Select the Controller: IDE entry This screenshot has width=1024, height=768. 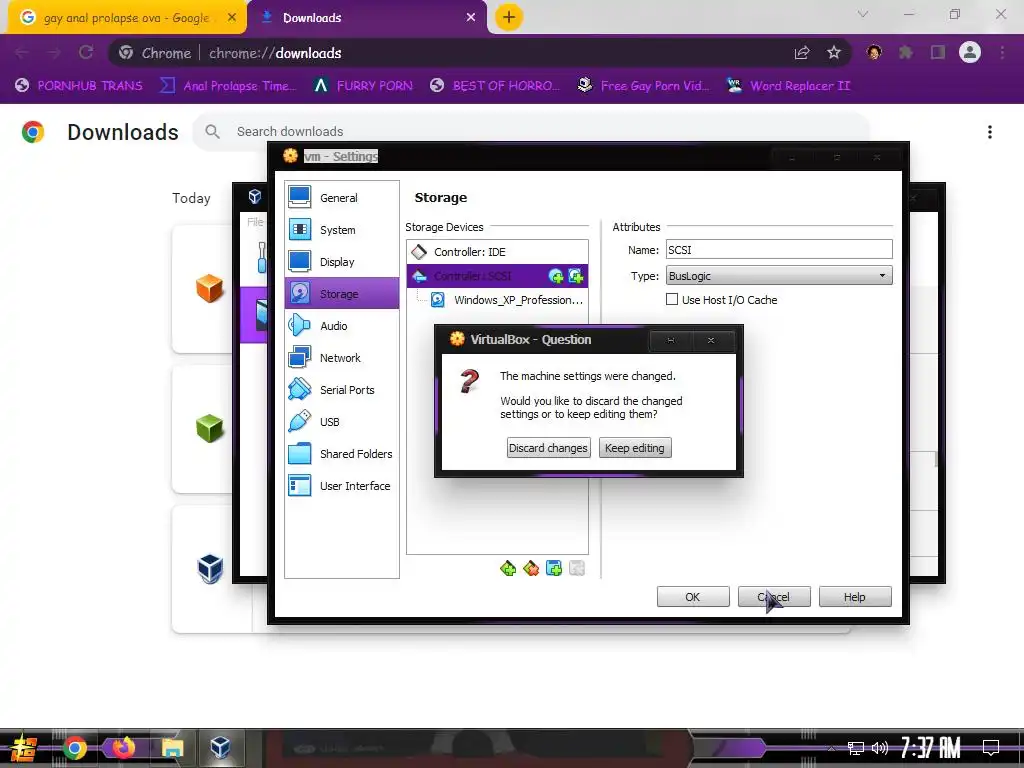pyautogui.click(x=497, y=251)
